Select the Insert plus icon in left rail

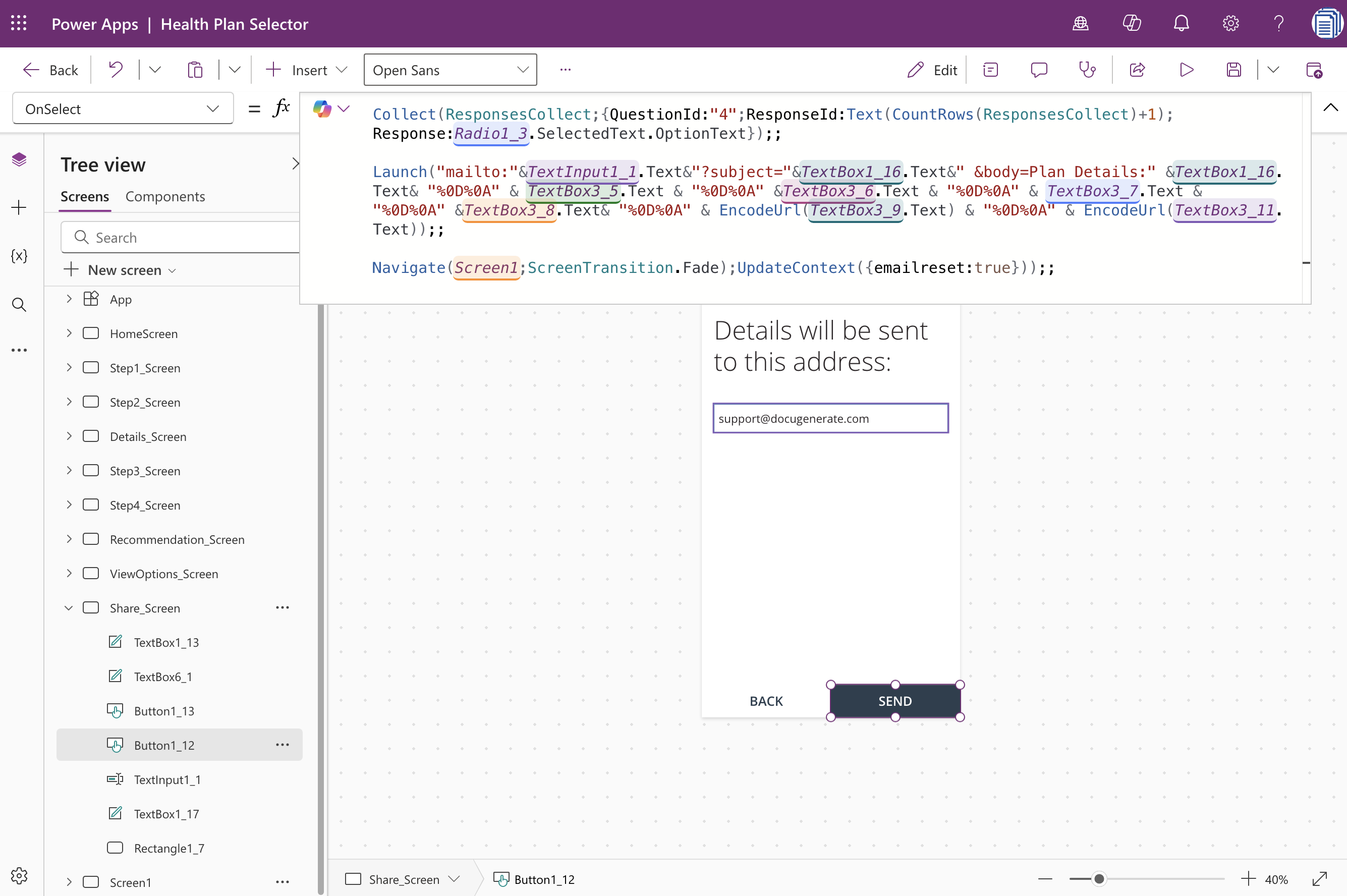coord(19,207)
